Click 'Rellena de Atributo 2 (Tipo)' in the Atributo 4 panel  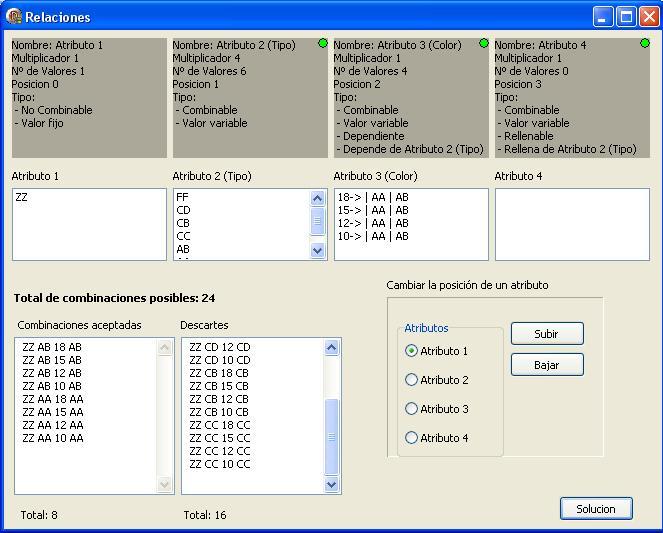(x=570, y=149)
